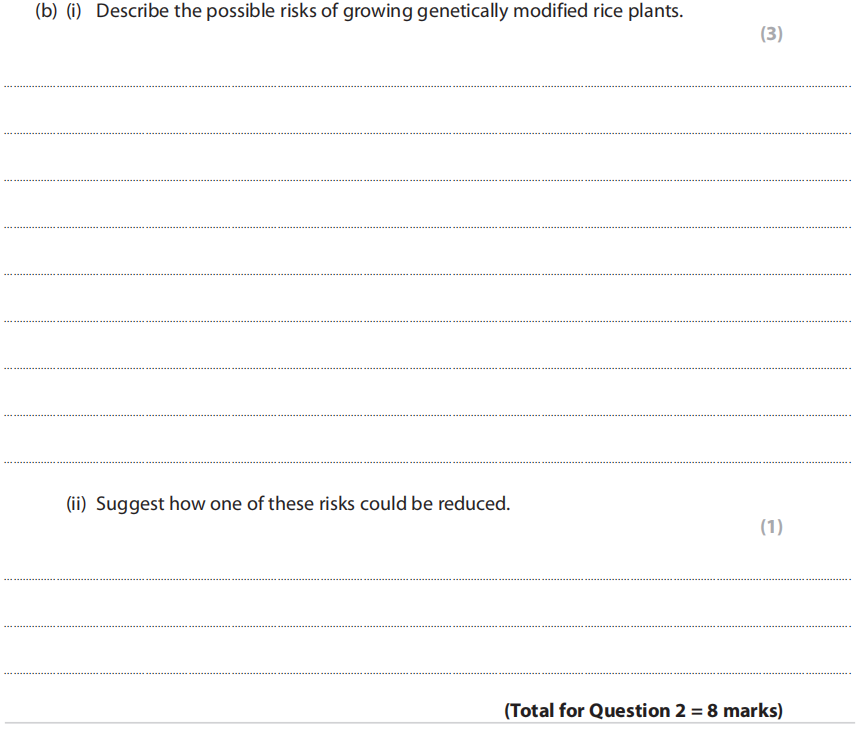Click the part (b) question label
This screenshot has height=730, width=857.
(x=46, y=14)
